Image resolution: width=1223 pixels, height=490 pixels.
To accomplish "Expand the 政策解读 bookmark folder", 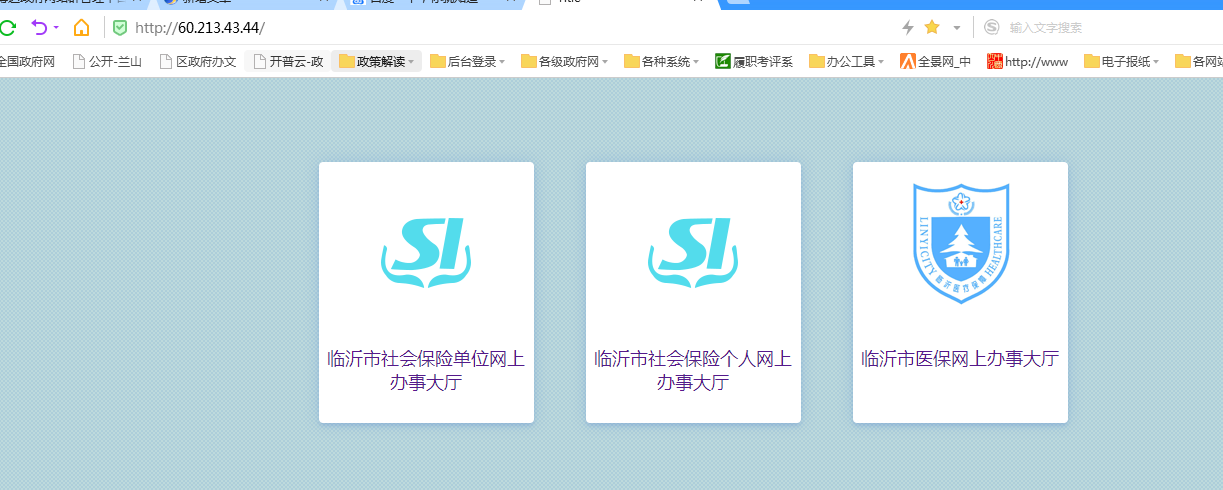I will click(x=376, y=61).
